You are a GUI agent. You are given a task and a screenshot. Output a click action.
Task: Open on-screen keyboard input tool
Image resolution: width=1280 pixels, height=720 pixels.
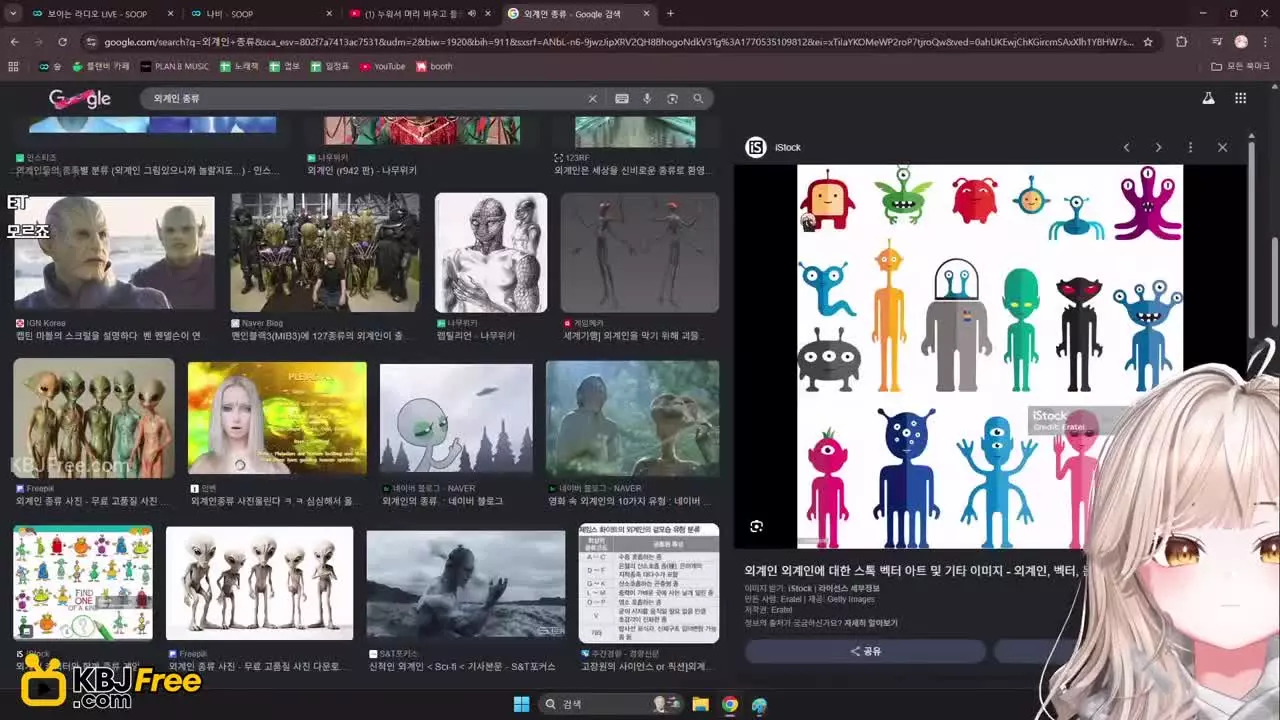(622, 99)
